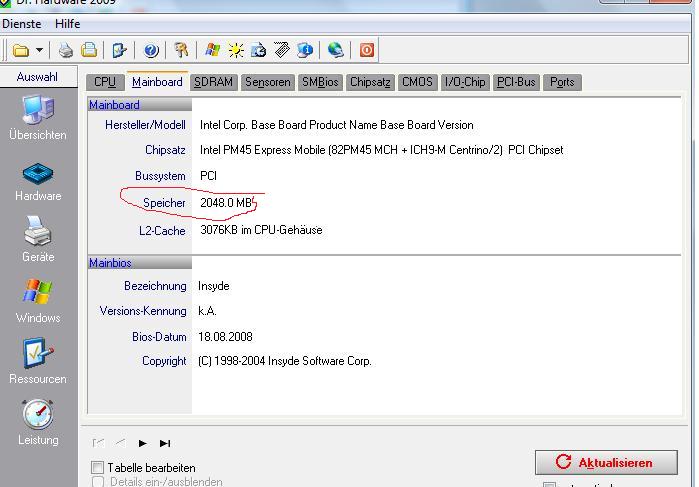This screenshot has height=487, width=699.
Task: Go to the next page arrow
Action: point(143,443)
